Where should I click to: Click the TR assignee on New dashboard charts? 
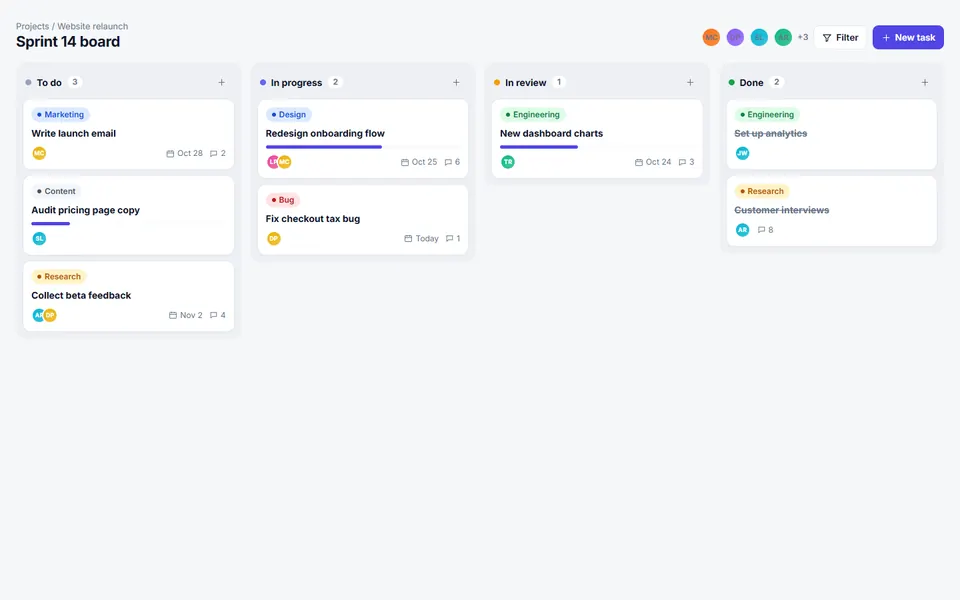[508, 162]
